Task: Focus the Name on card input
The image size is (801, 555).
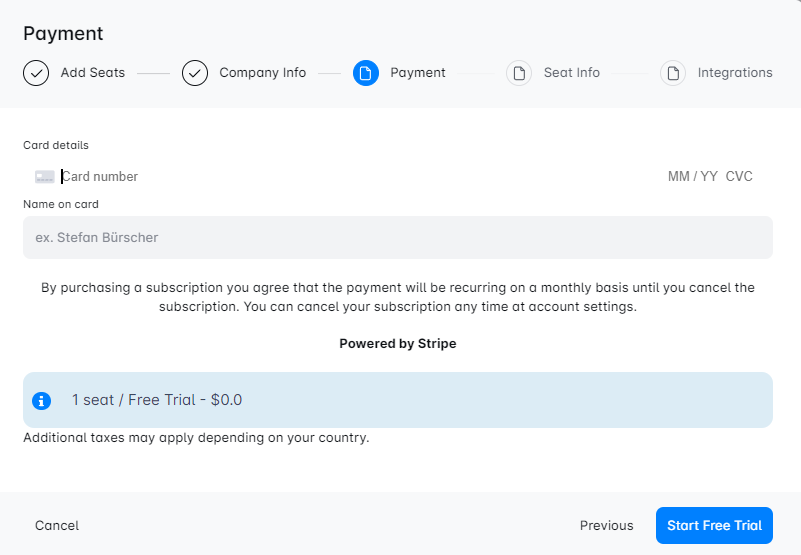Action: (x=398, y=238)
